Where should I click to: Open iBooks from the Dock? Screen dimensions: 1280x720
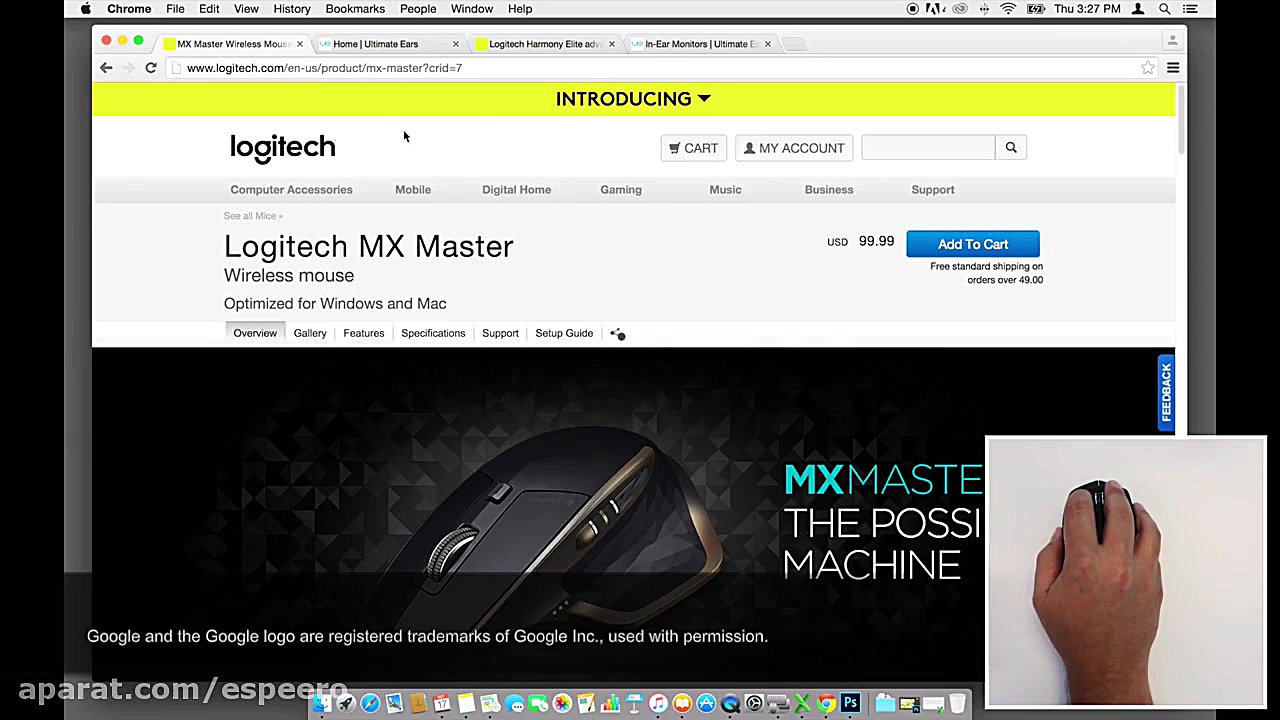point(682,704)
